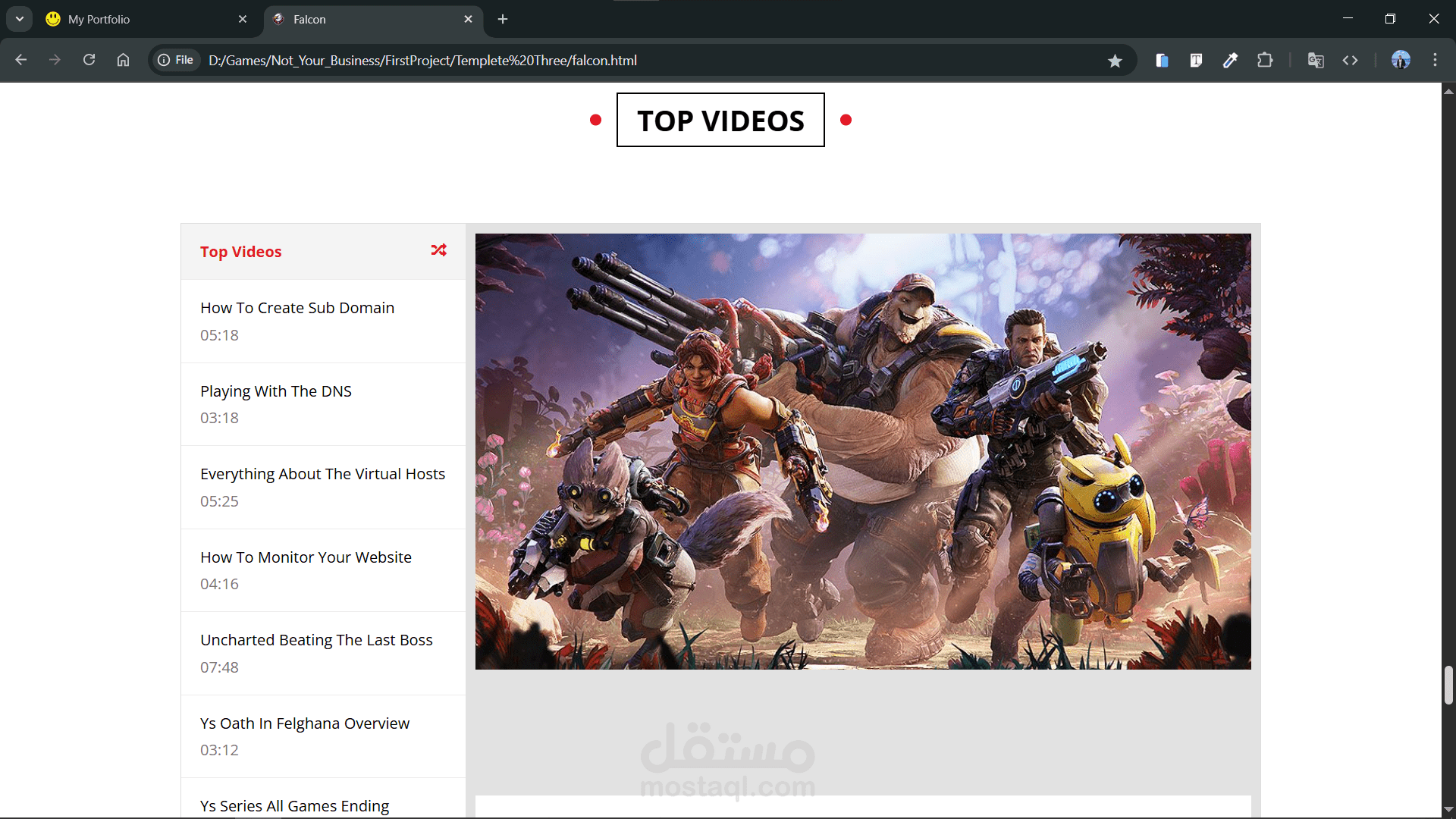This screenshot has width=1456, height=819.
Task: Select the Falcon tab
Action: (373, 19)
